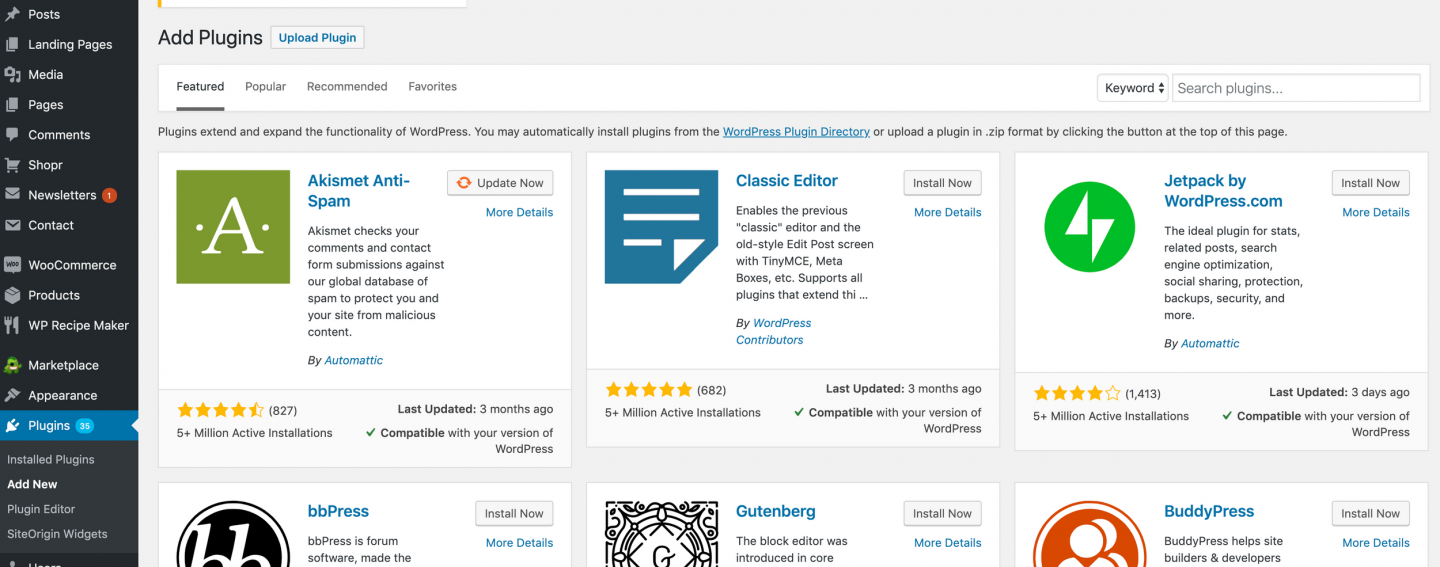Switch to the Popular tab
The image size is (1440, 567).
pyautogui.click(x=266, y=87)
